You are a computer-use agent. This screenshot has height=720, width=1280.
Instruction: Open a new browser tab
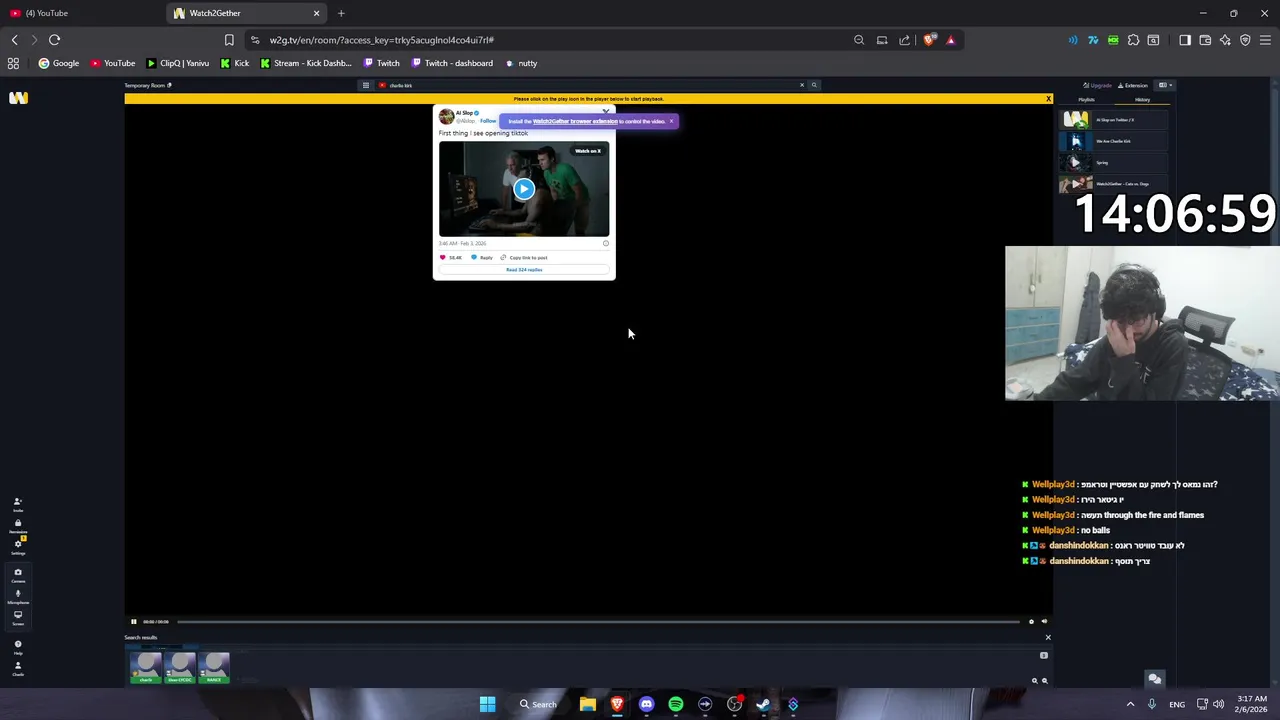point(341,13)
